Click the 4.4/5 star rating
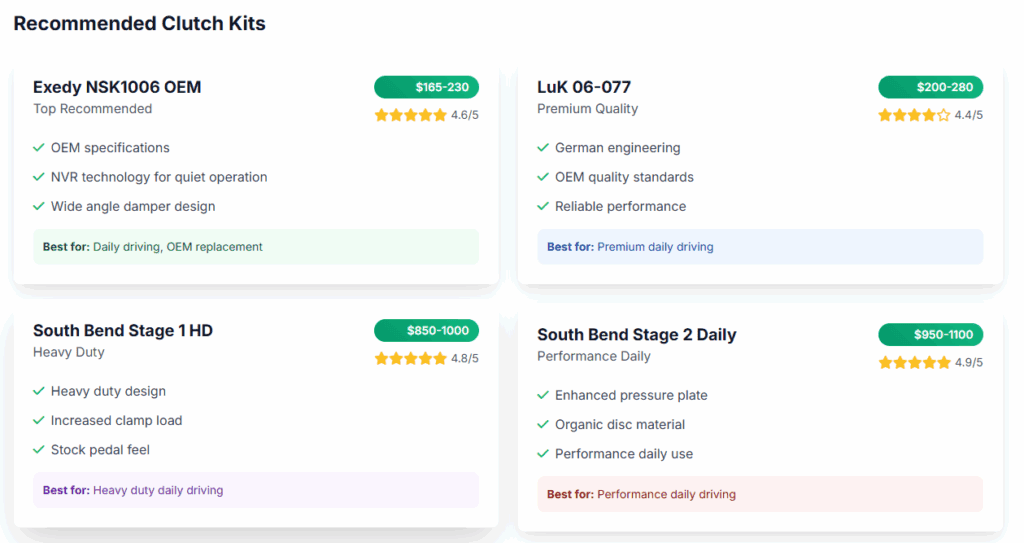 pos(931,115)
